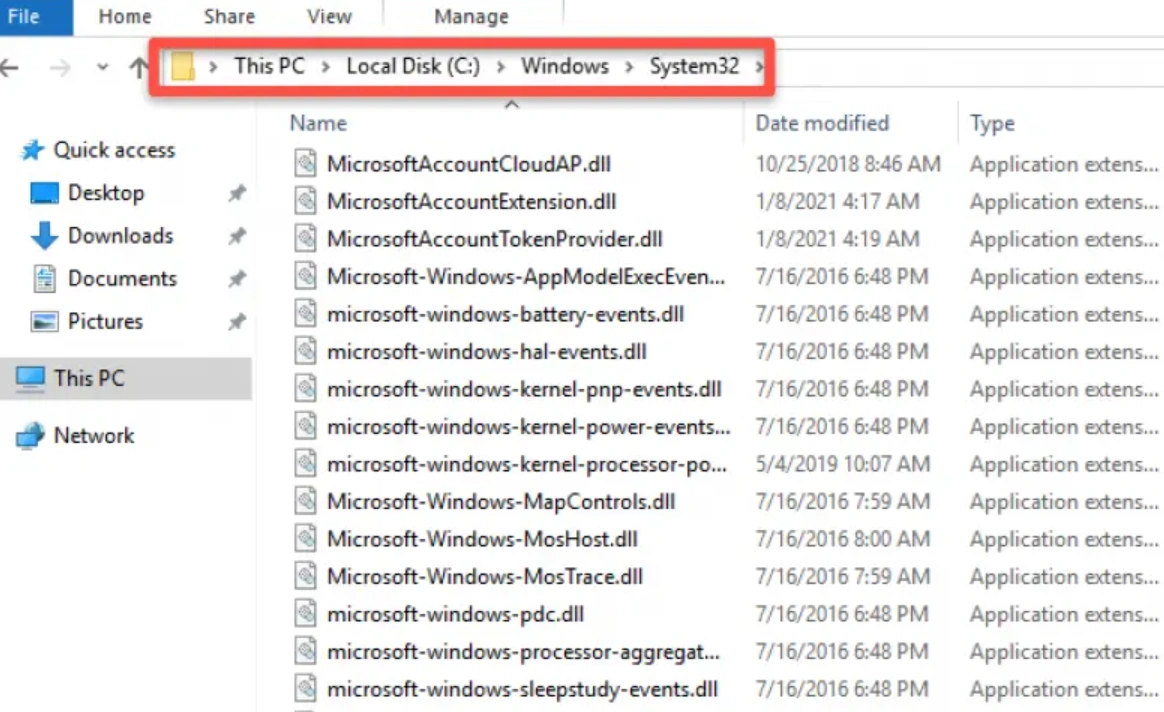Sort by Type column header
Viewport: 1164px width, 712px height.
992,123
